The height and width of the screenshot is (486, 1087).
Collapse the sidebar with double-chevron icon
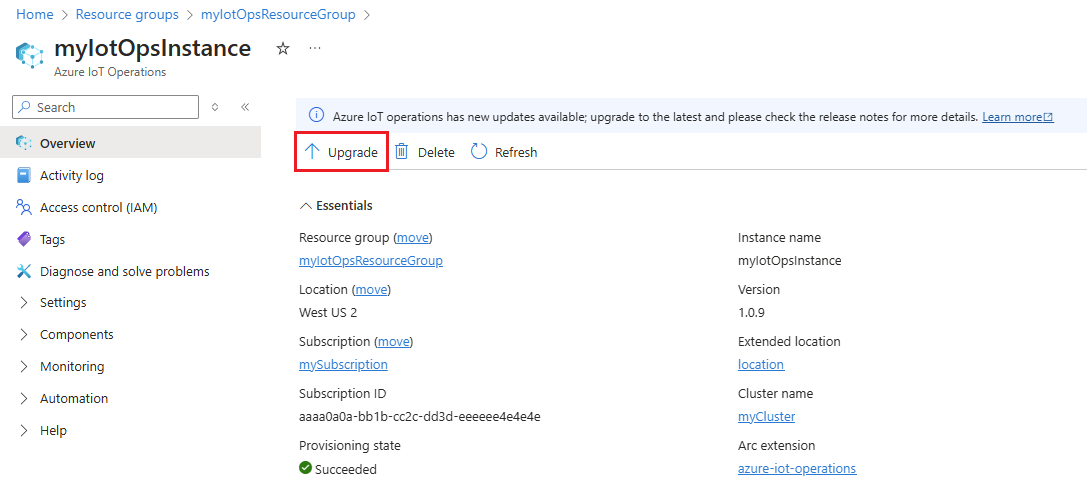[x=245, y=107]
